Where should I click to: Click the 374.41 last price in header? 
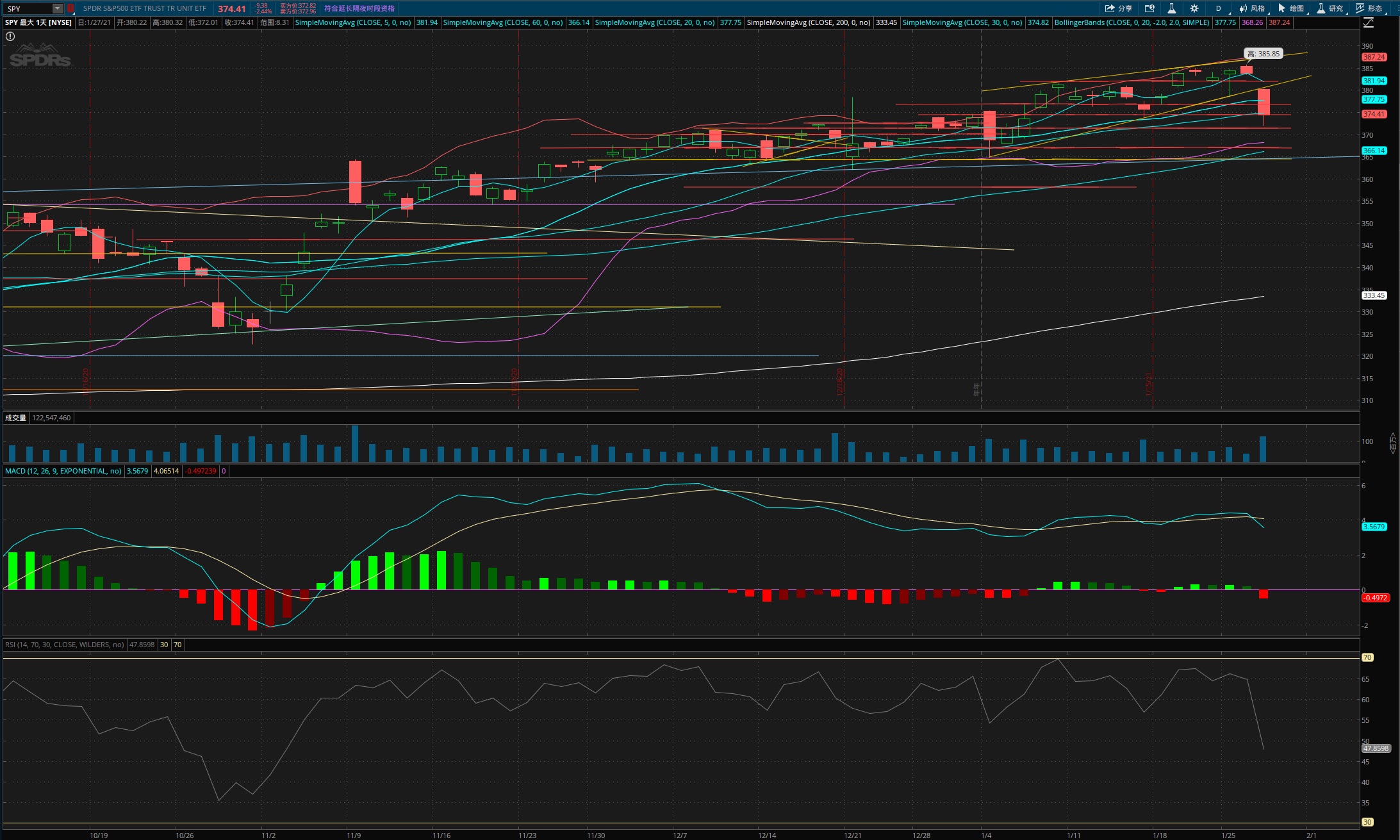point(231,9)
